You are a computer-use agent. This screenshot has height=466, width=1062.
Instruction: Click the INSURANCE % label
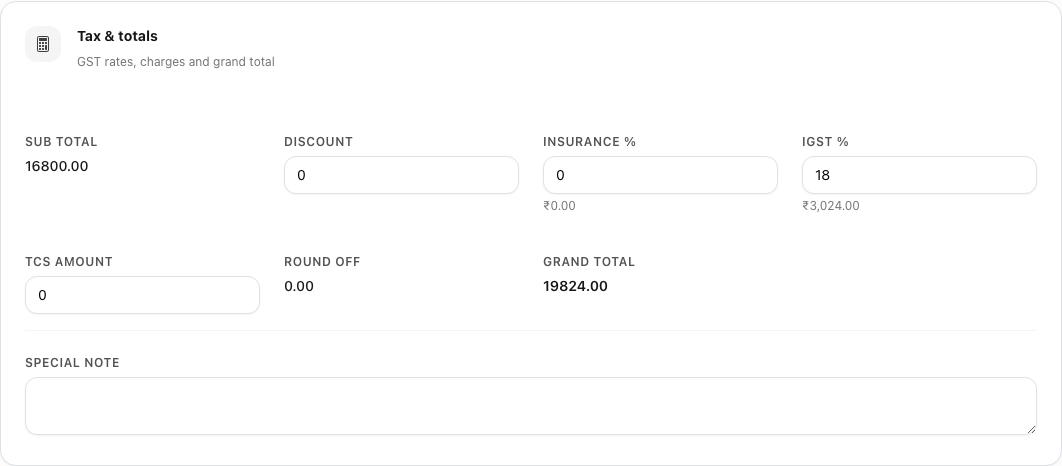click(589, 142)
